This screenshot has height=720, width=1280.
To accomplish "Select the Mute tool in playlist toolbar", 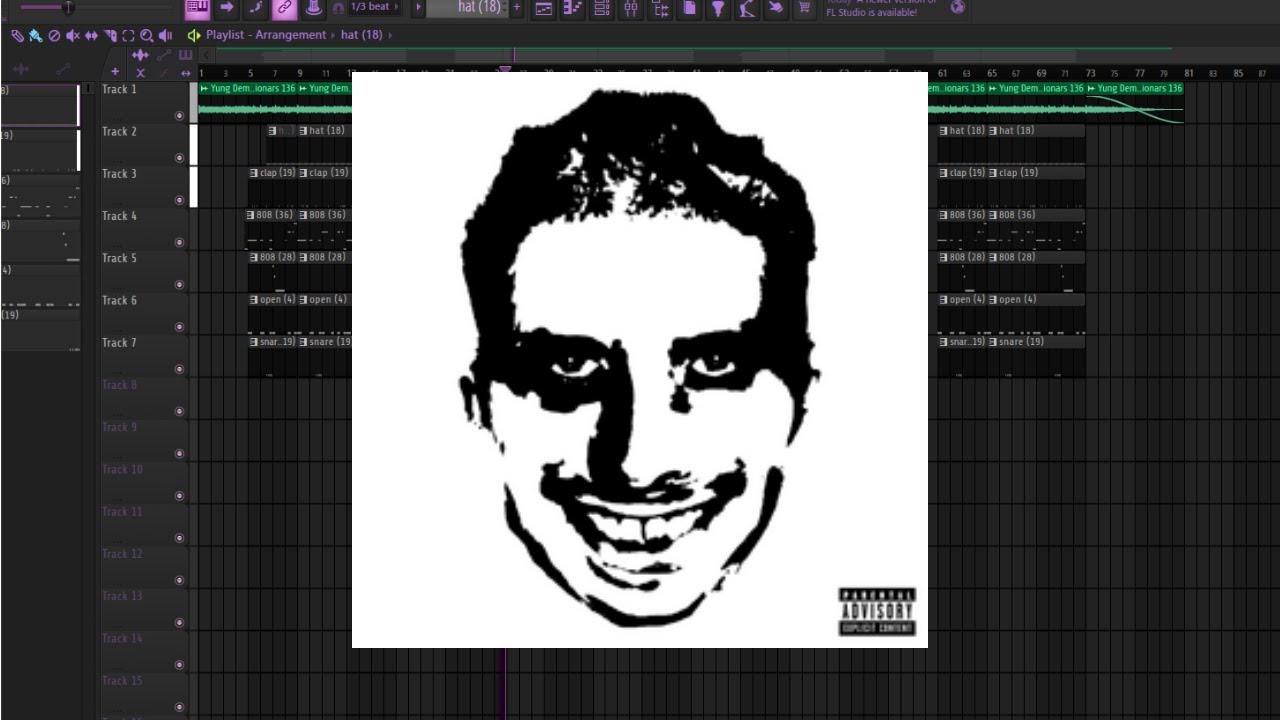I will [72, 35].
